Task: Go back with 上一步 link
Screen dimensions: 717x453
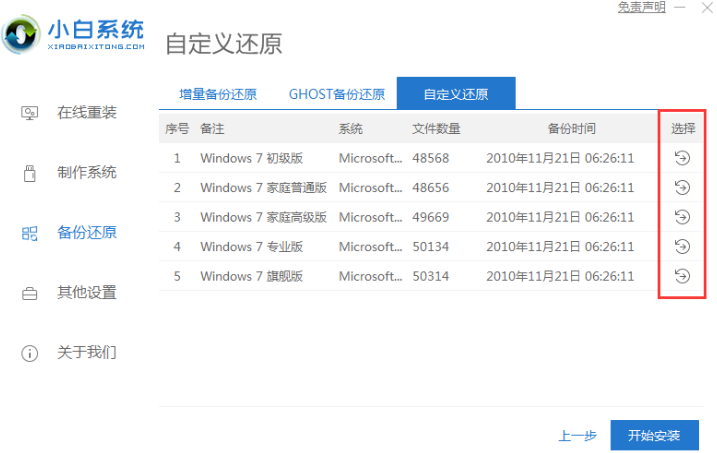Action: [577, 435]
